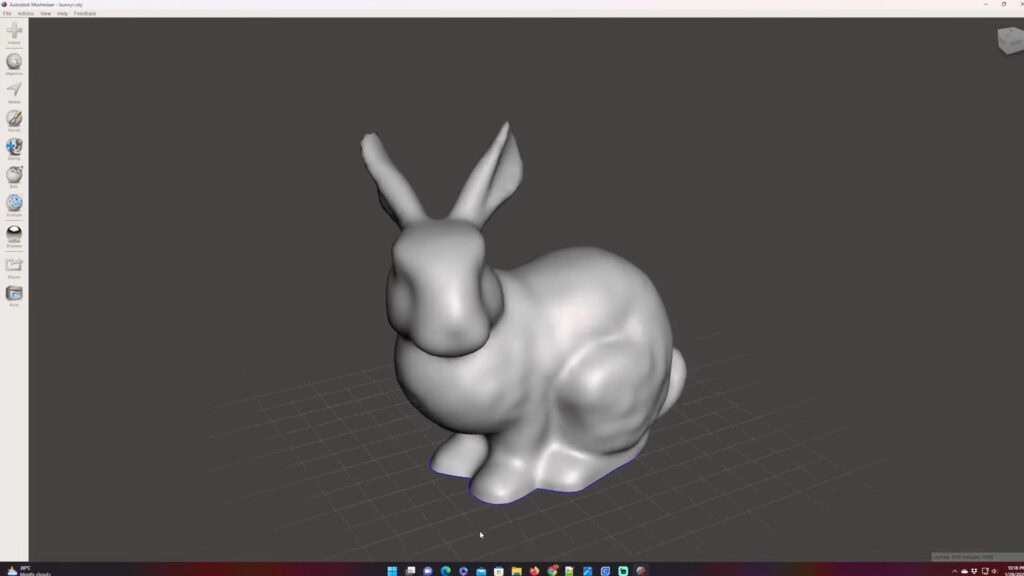The image size is (1024, 576).
Task: Launch Microsoft Edge from the taskbar
Action: coord(445,571)
